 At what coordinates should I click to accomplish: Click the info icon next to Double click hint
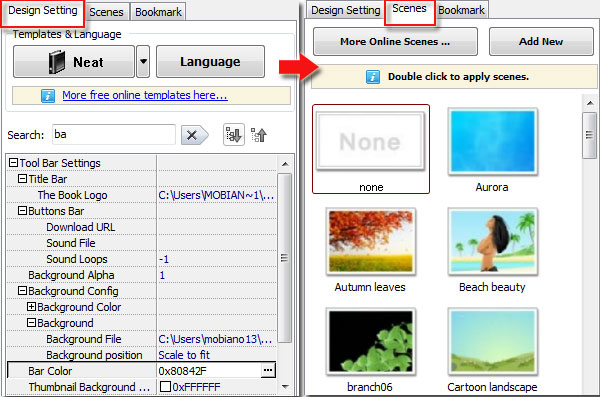pyautogui.click(x=373, y=77)
